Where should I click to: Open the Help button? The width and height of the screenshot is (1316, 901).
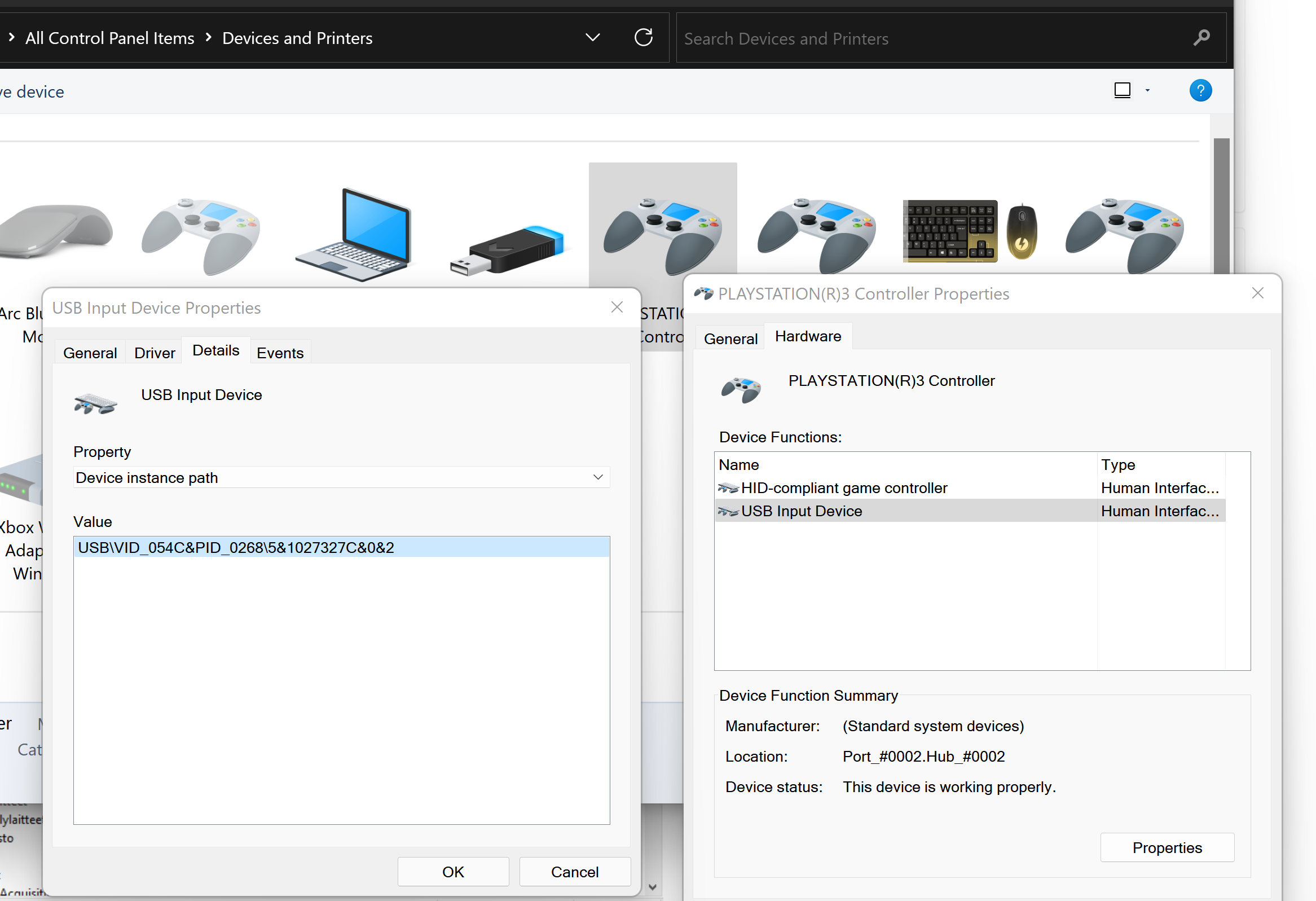point(1200,91)
